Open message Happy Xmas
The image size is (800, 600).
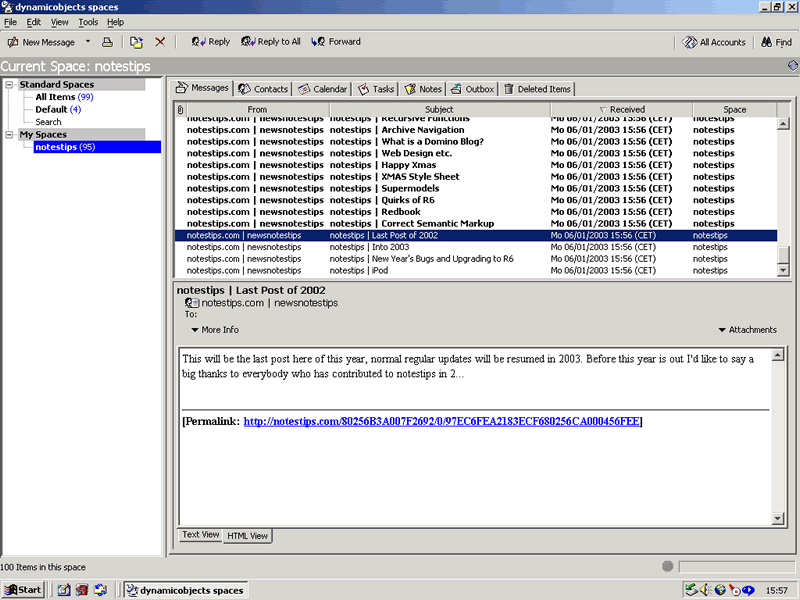tap(476, 165)
